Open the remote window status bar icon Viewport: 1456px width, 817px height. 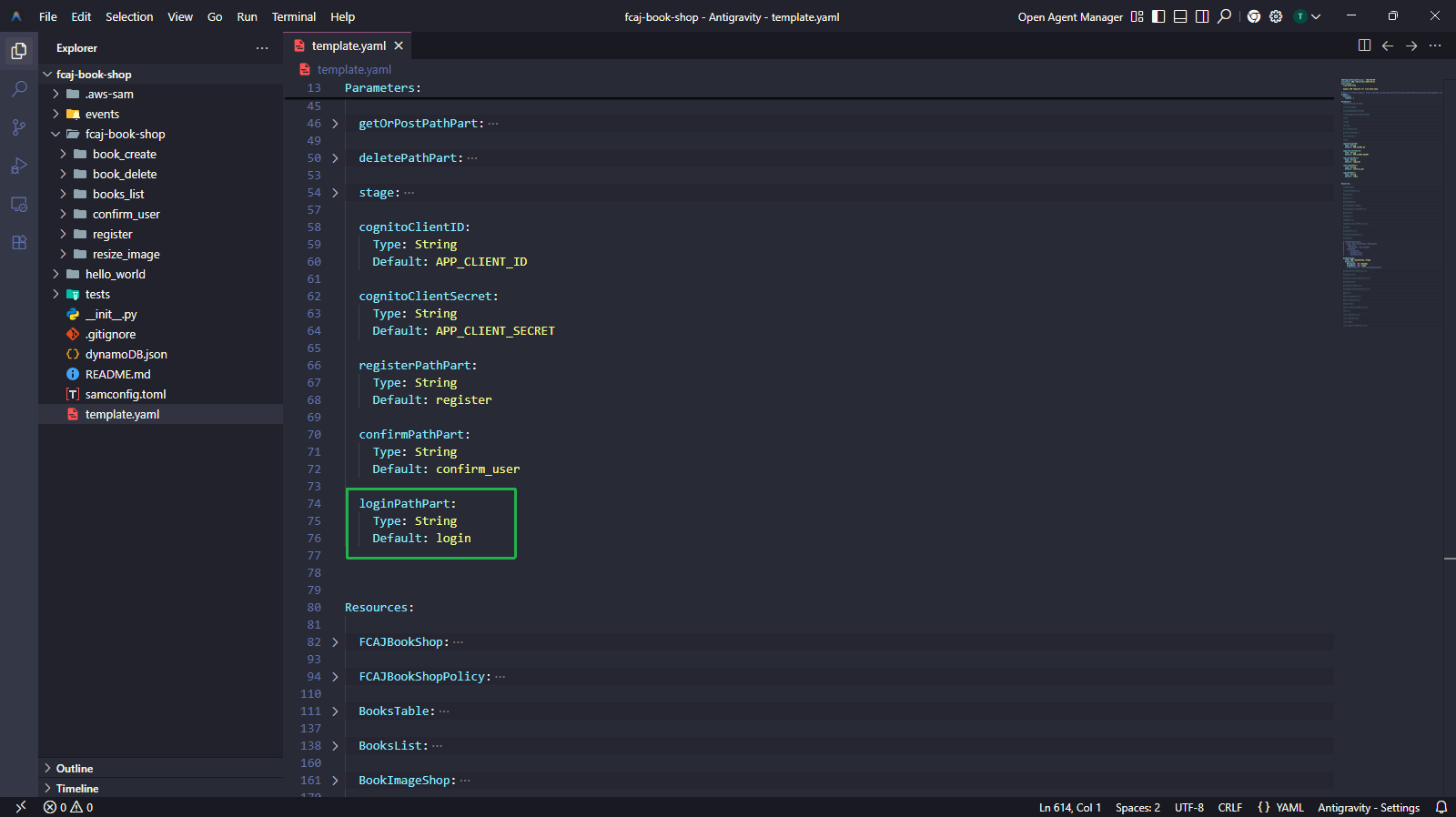coord(21,807)
